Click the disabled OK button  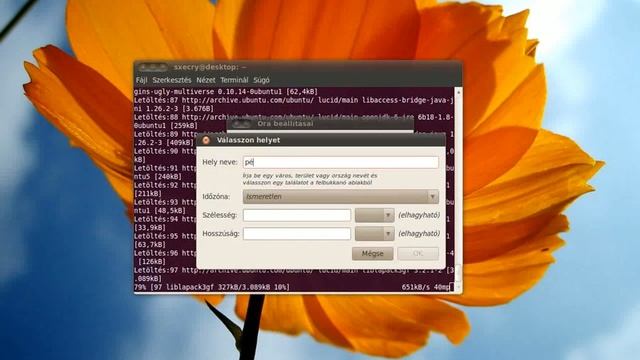(x=418, y=253)
